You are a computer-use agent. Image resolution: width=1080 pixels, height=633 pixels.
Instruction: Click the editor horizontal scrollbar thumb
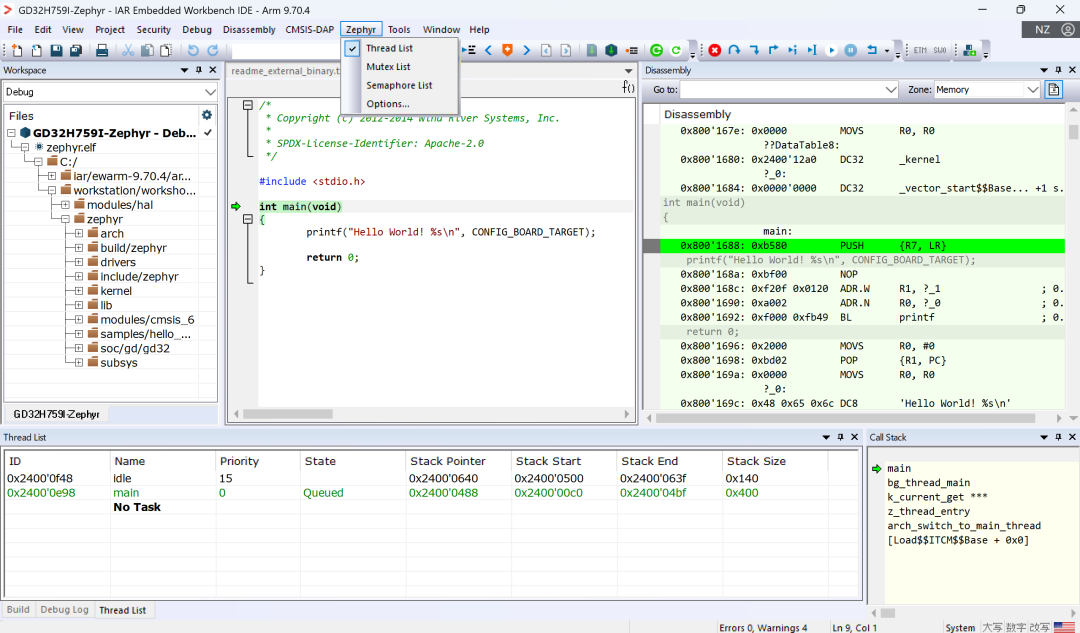[288, 414]
